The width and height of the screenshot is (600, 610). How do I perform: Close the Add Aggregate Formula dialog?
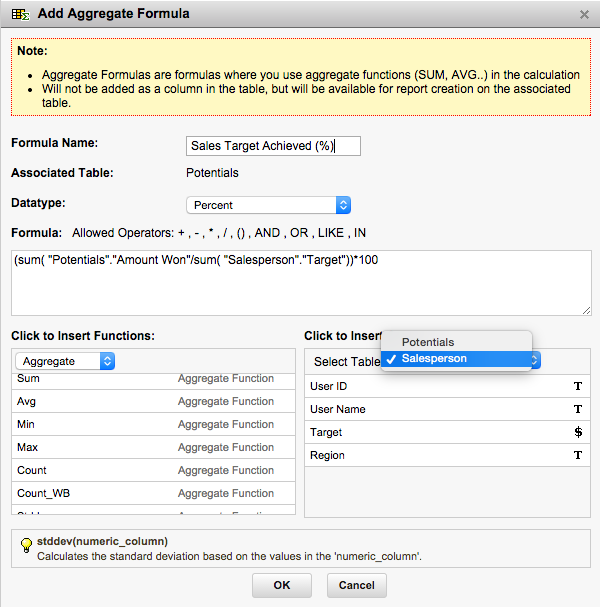[584, 14]
